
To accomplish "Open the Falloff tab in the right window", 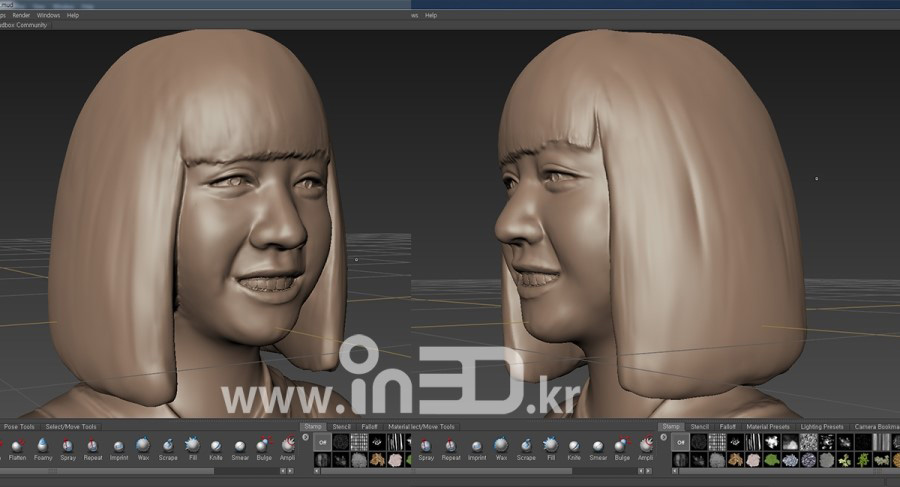I will coord(728,427).
